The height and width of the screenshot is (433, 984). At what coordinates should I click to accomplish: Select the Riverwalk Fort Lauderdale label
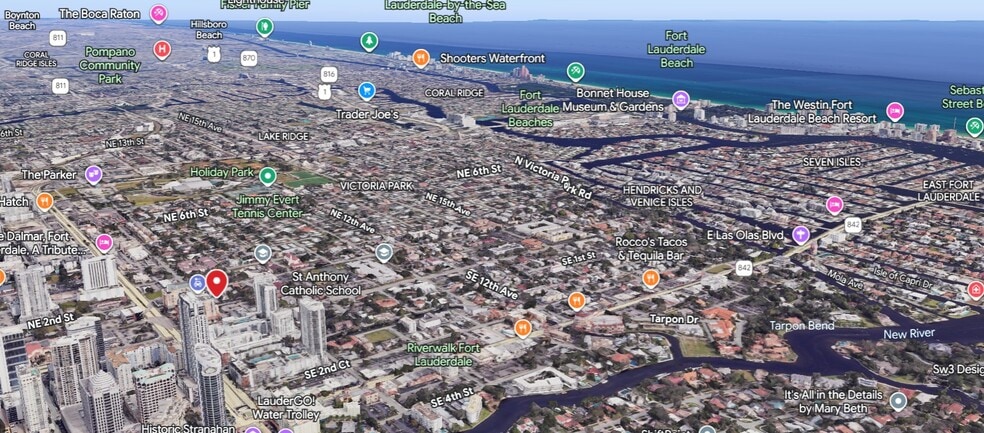click(x=443, y=354)
